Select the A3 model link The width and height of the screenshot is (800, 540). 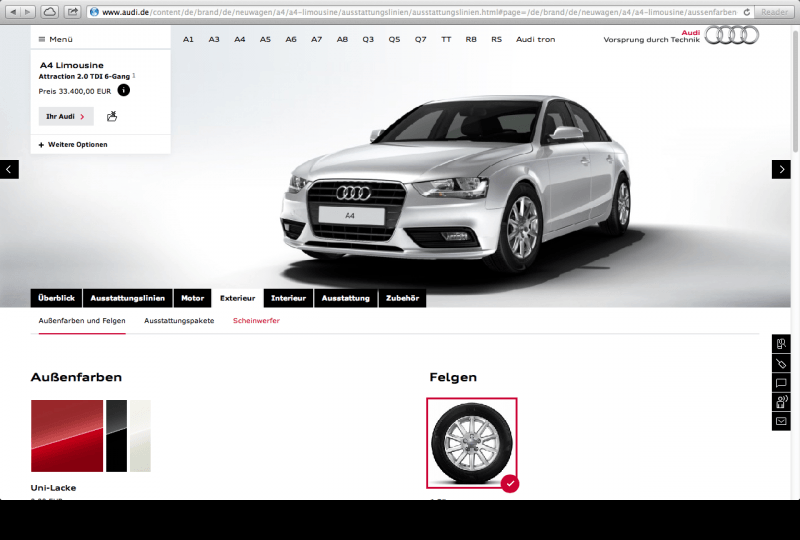click(214, 39)
